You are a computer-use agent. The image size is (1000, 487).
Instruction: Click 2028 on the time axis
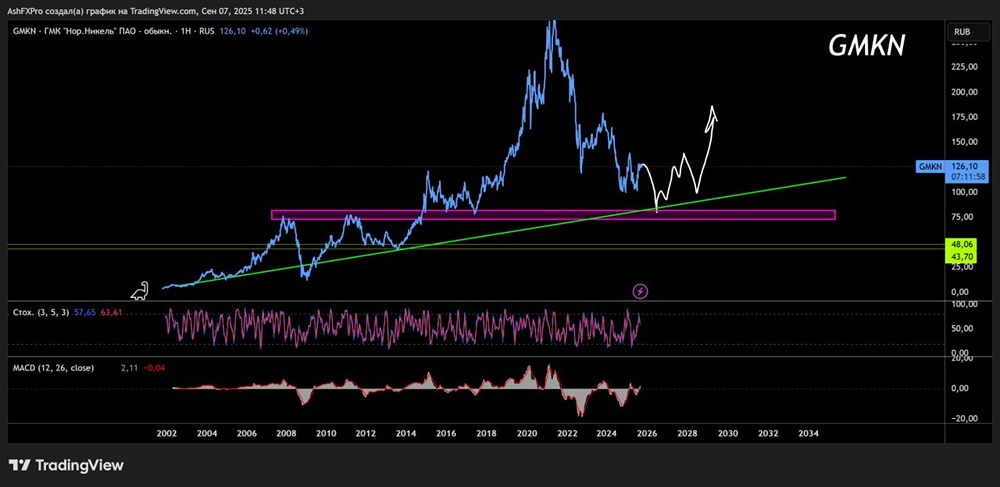[687, 433]
